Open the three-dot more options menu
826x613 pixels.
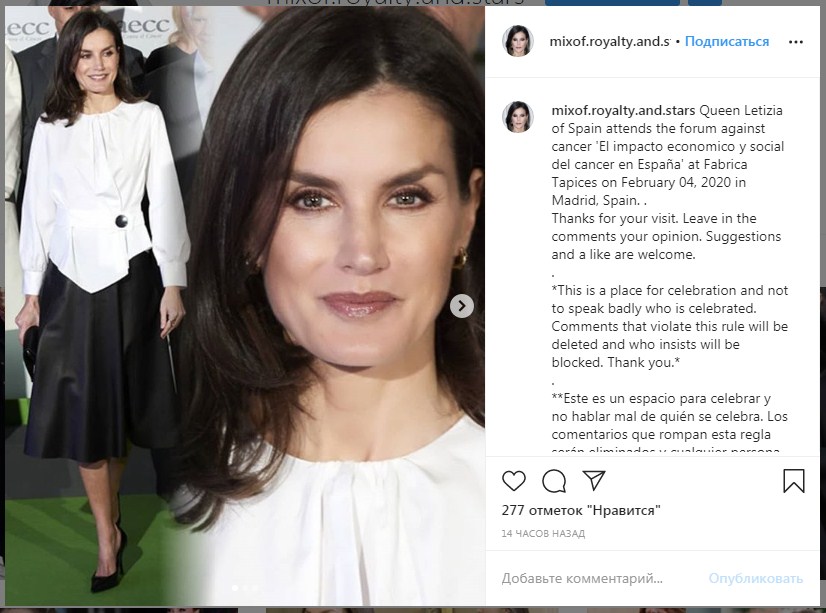coord(795,42)
